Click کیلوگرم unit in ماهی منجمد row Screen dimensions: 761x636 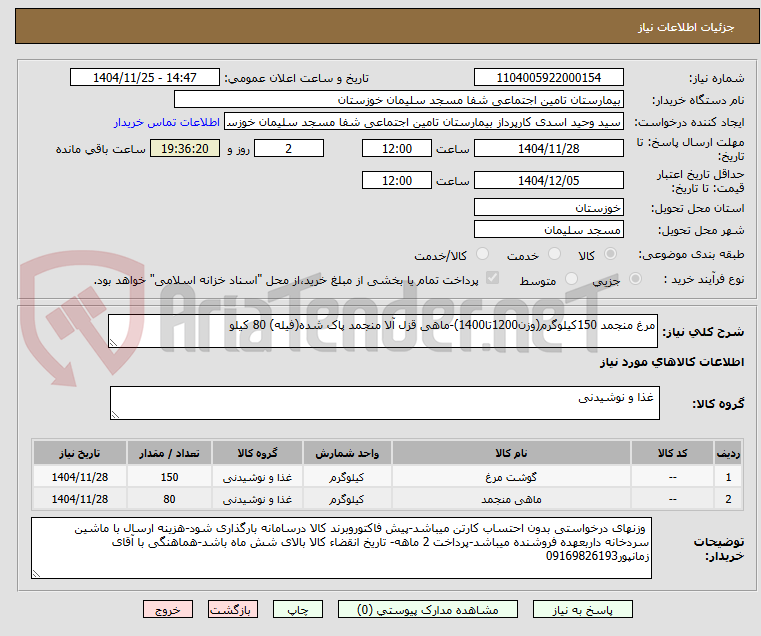347,499
